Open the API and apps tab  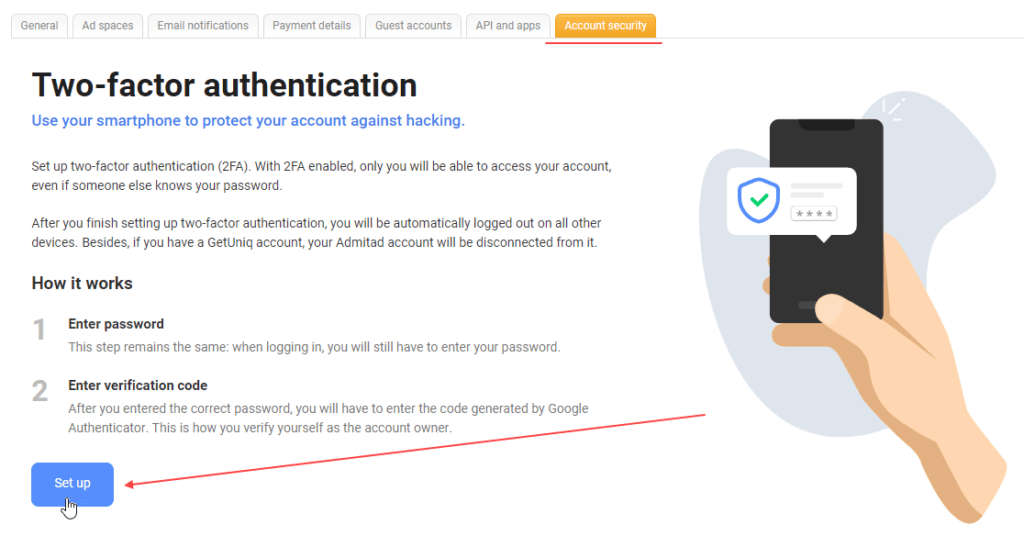[508, 26]
